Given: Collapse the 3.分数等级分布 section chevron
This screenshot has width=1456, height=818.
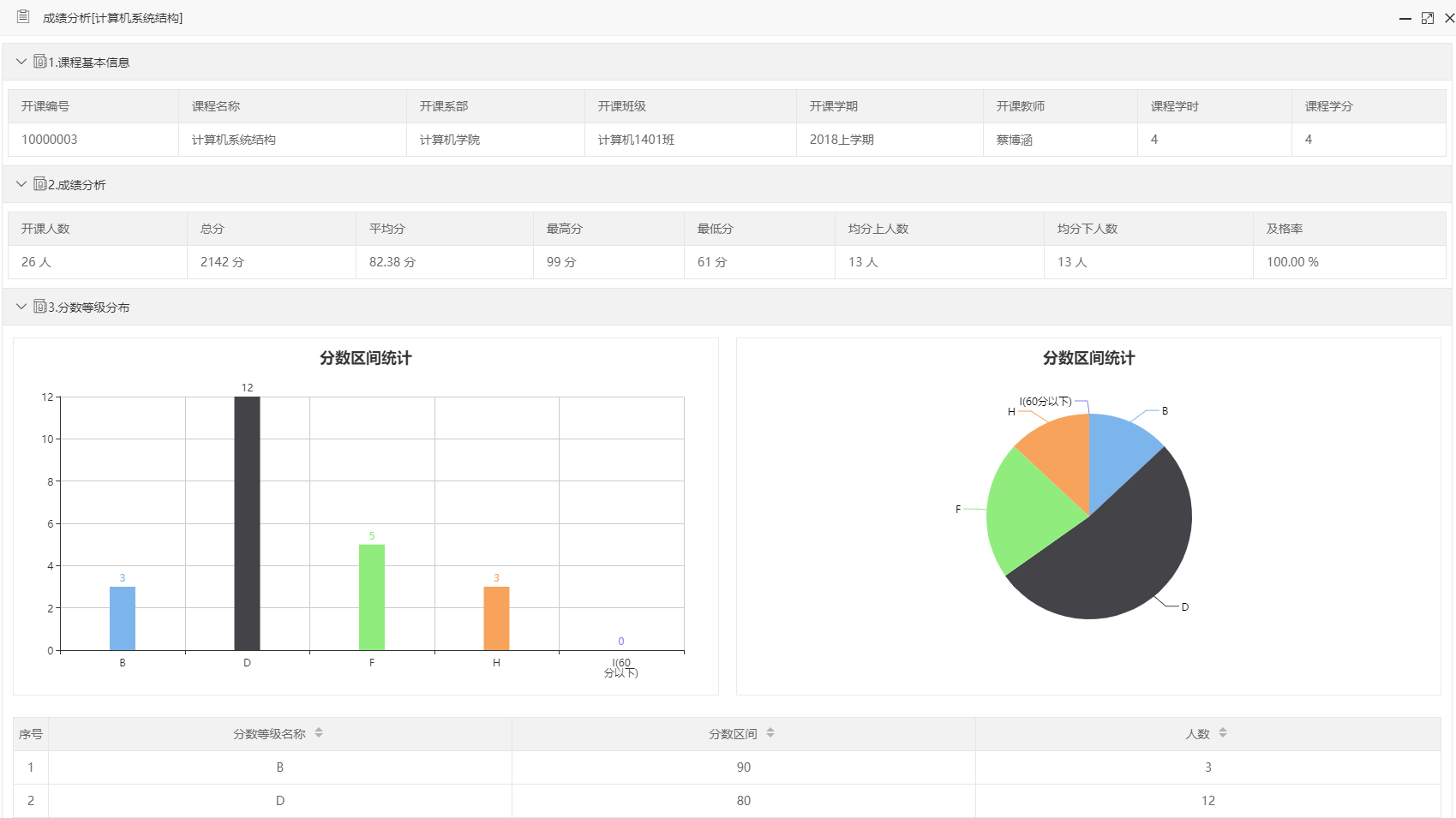Looking at the screenshot, I should tap(21, 307).
